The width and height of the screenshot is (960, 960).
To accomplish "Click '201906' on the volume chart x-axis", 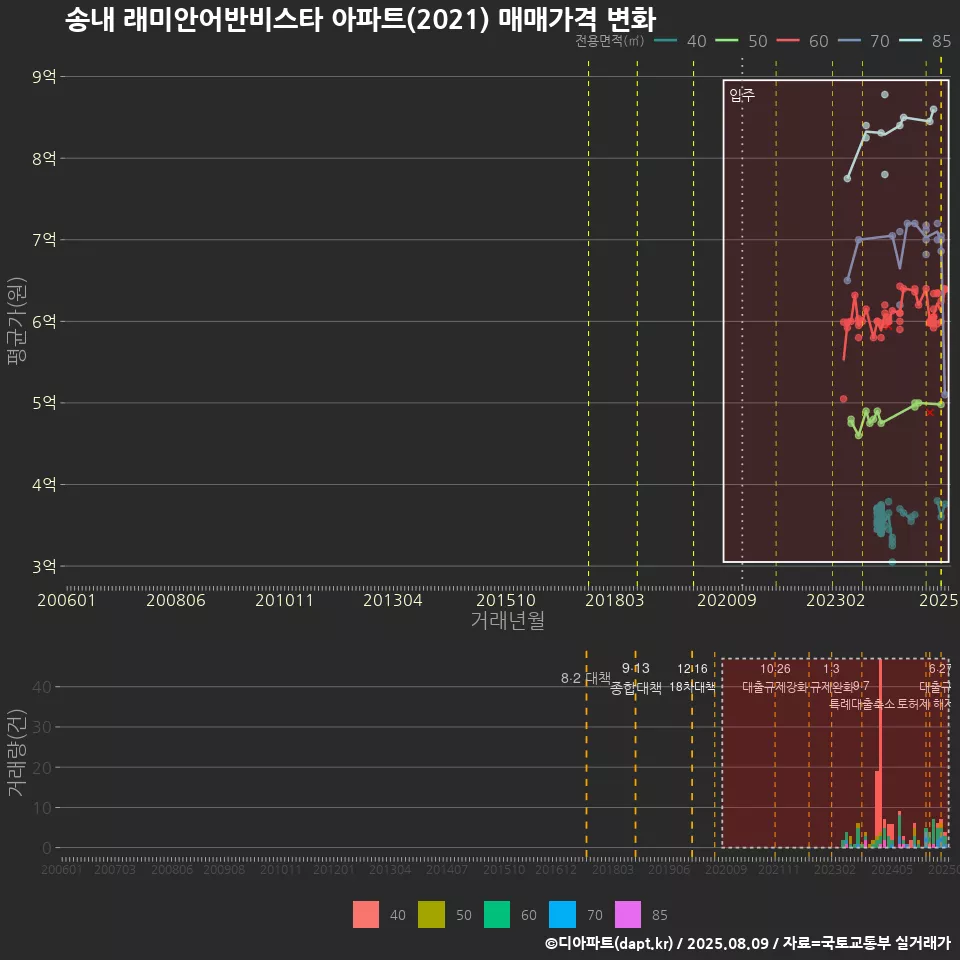I will click(x=669, y=869).
